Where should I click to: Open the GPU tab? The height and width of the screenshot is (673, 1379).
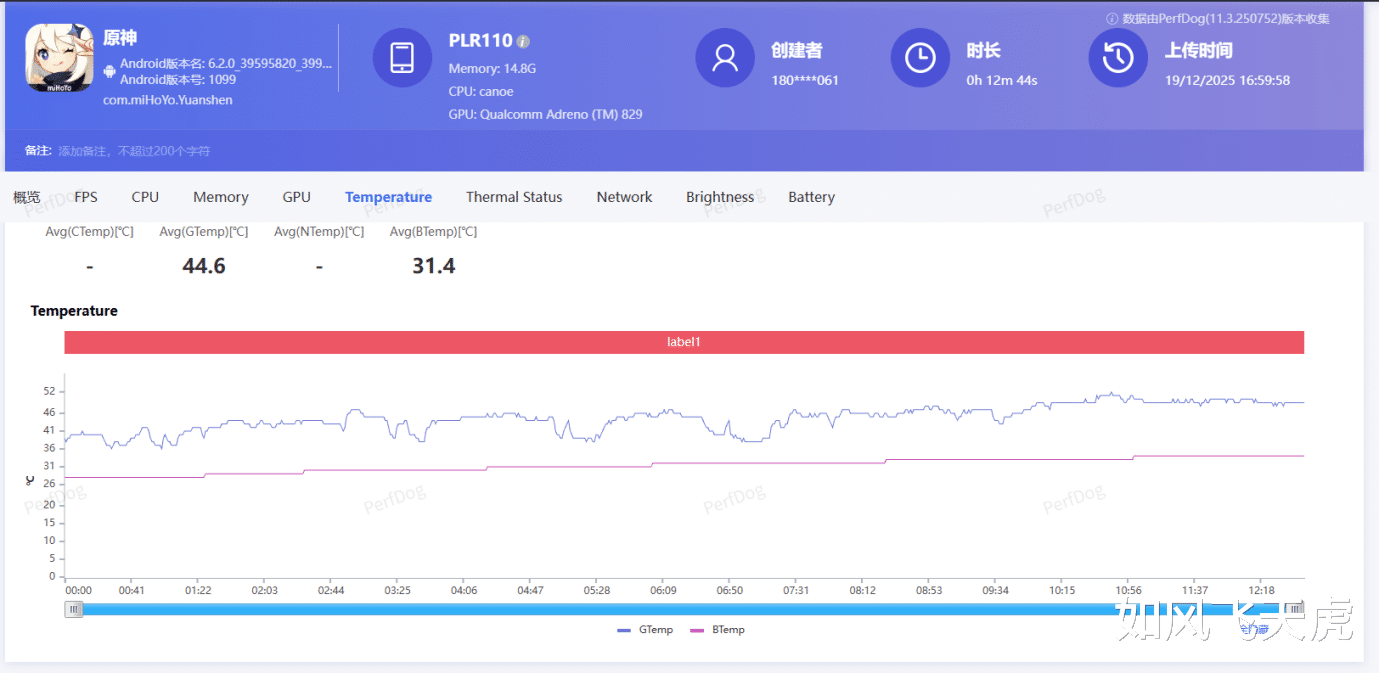[297, 197]
